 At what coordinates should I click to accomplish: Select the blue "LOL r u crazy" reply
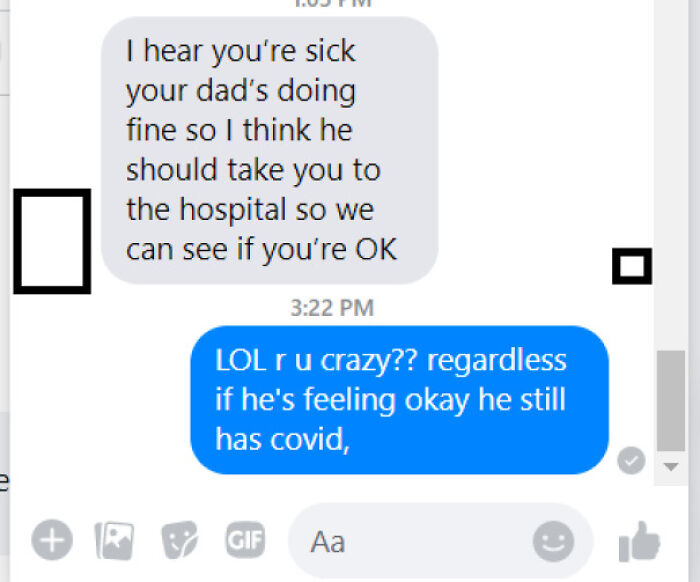pyautogui.click(x=400, y=399)
